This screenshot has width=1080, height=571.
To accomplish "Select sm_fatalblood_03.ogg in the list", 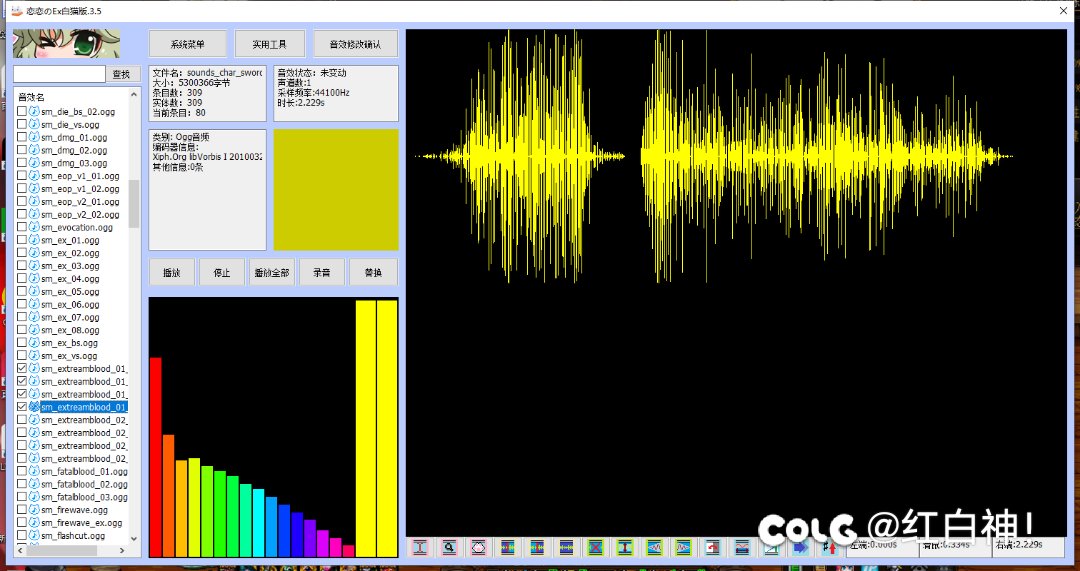I will [x=84, y=497].
